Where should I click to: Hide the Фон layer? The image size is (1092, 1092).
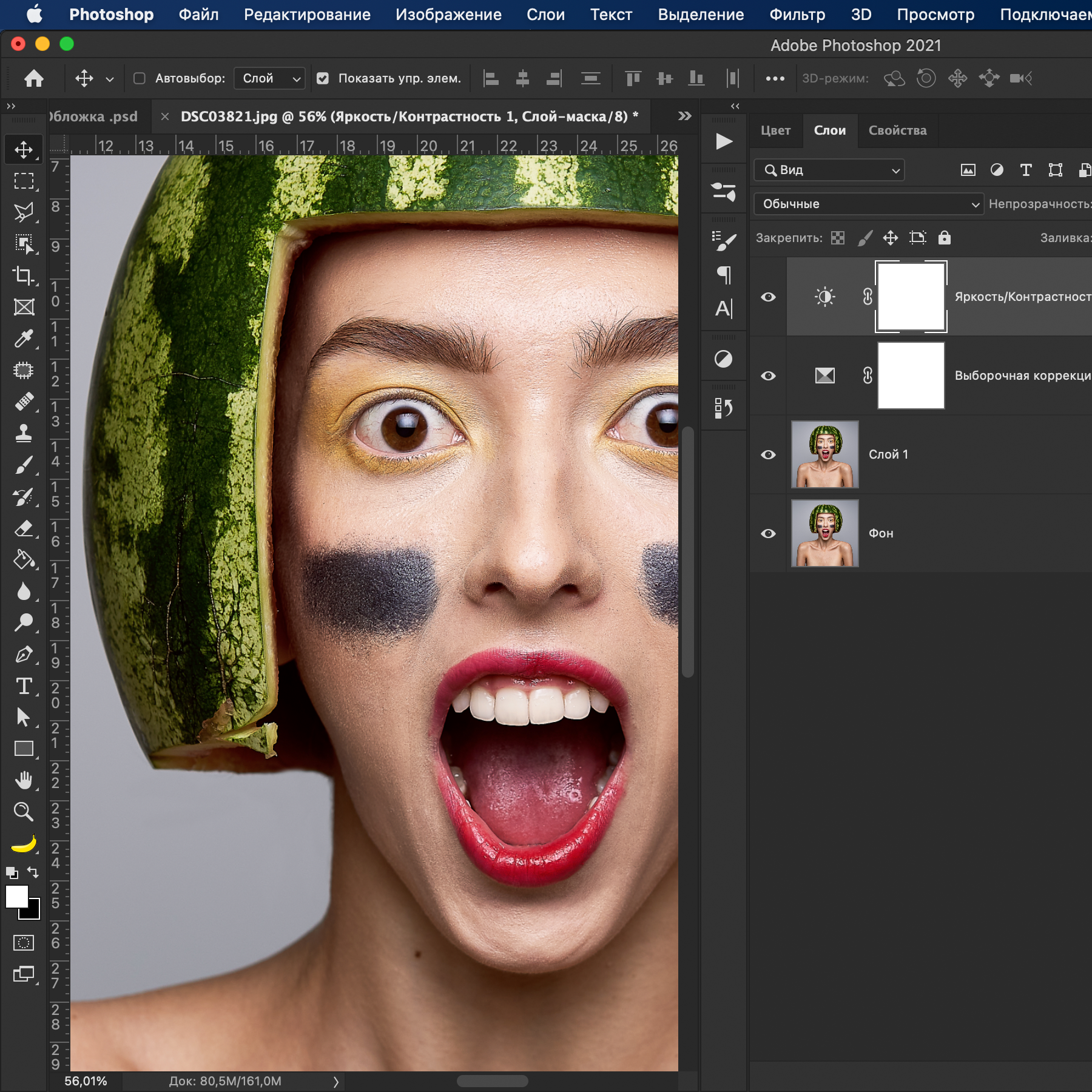pyautogui.click(x=768, y=533)
